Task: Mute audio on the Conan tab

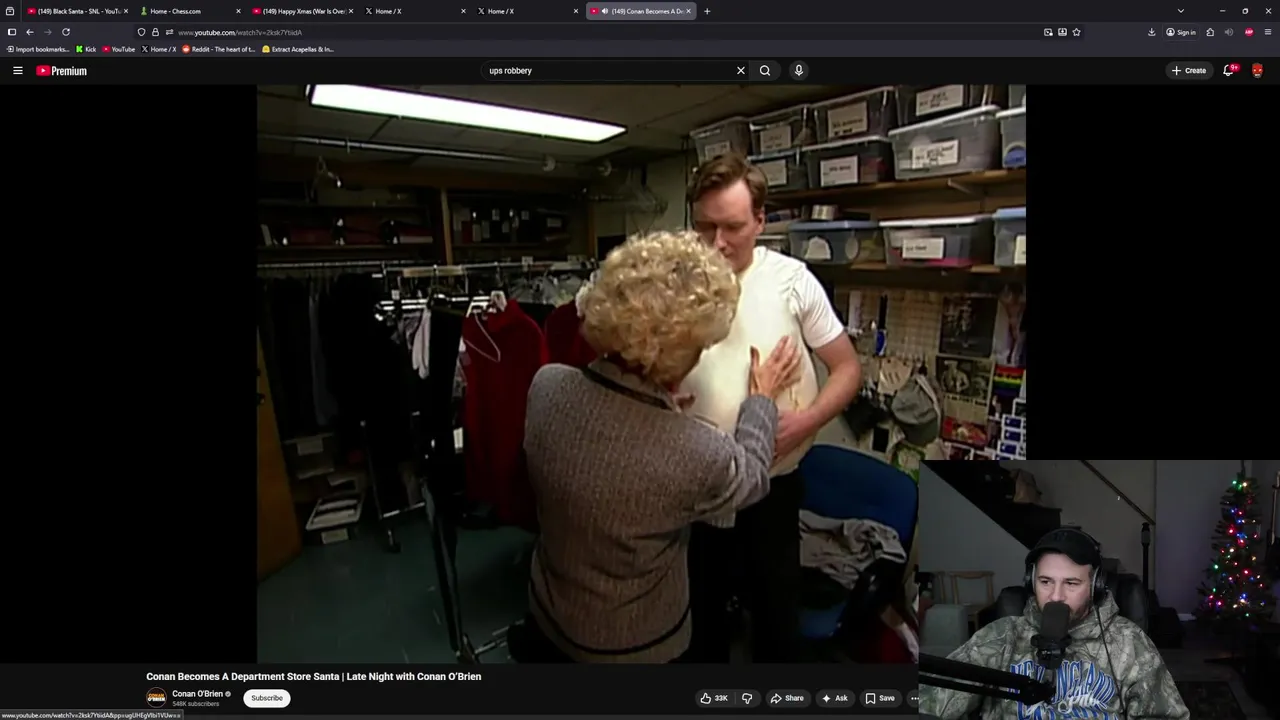Action: 605,11
